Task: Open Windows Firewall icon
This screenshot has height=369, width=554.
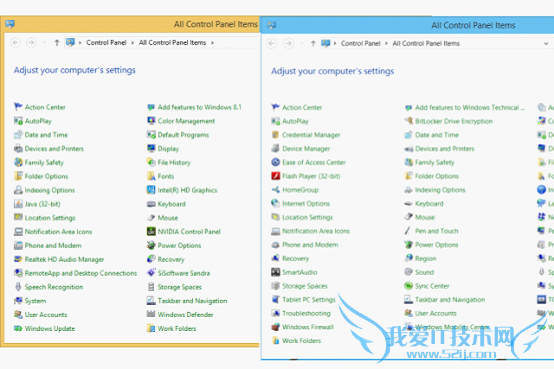Action: (276, 327)
